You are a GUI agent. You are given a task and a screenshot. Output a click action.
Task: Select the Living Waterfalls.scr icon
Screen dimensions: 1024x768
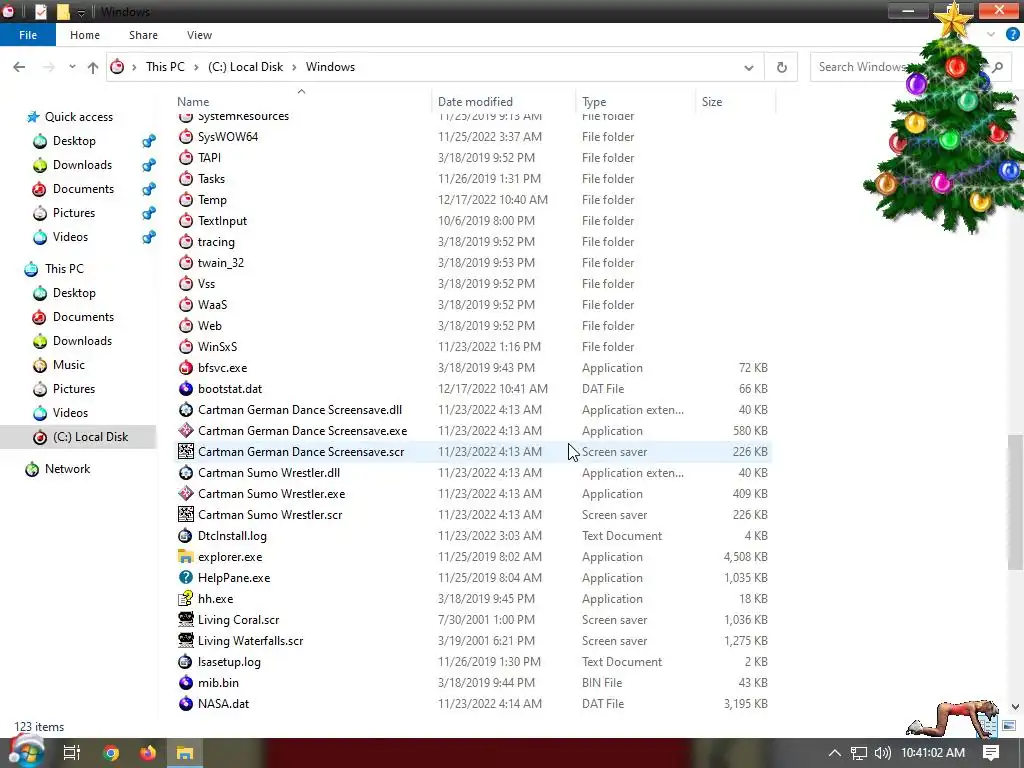tap(186, 641)
